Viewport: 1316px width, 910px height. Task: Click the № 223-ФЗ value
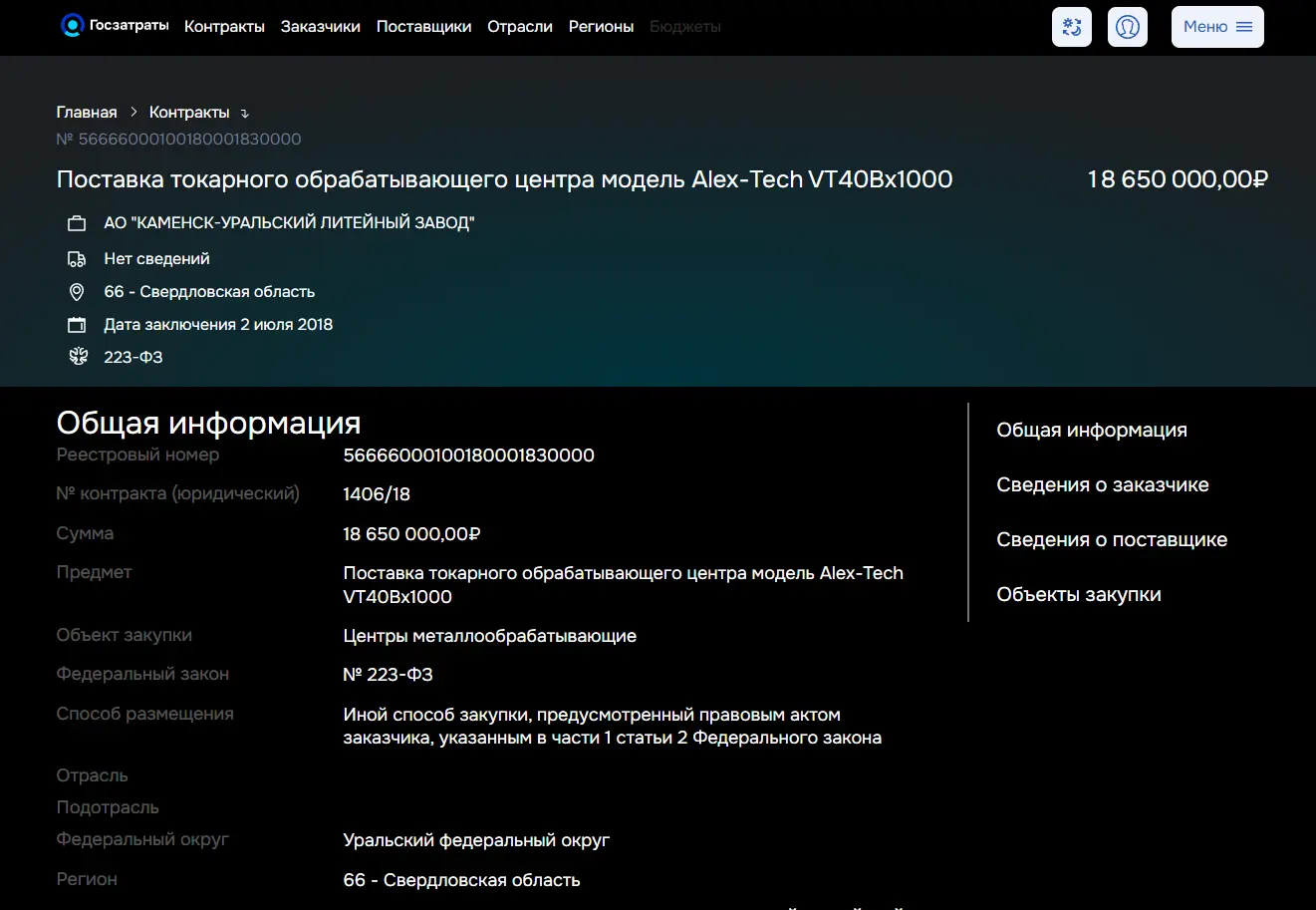(x=389, y=675)
